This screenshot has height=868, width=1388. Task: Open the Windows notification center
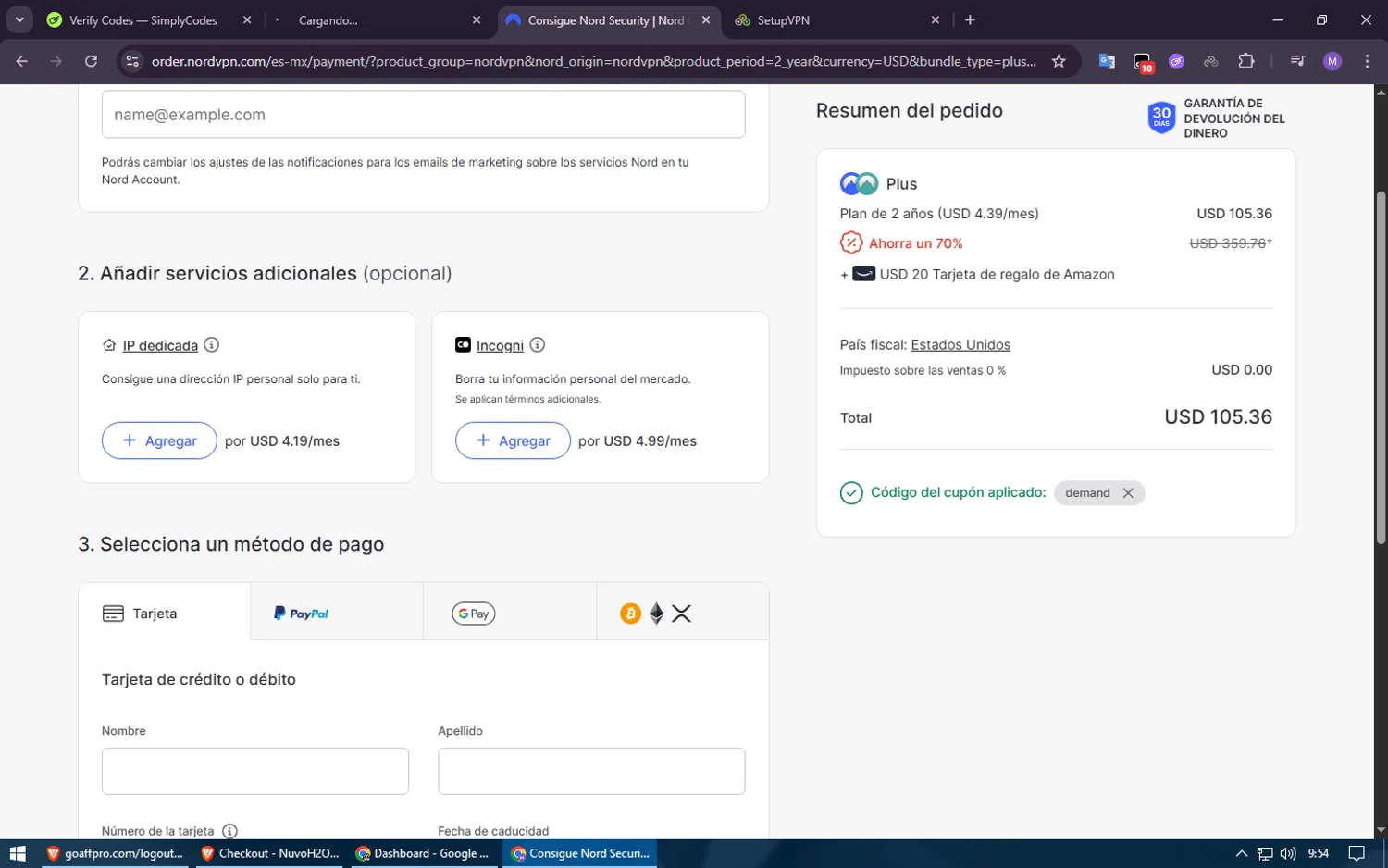(1357, 853)
